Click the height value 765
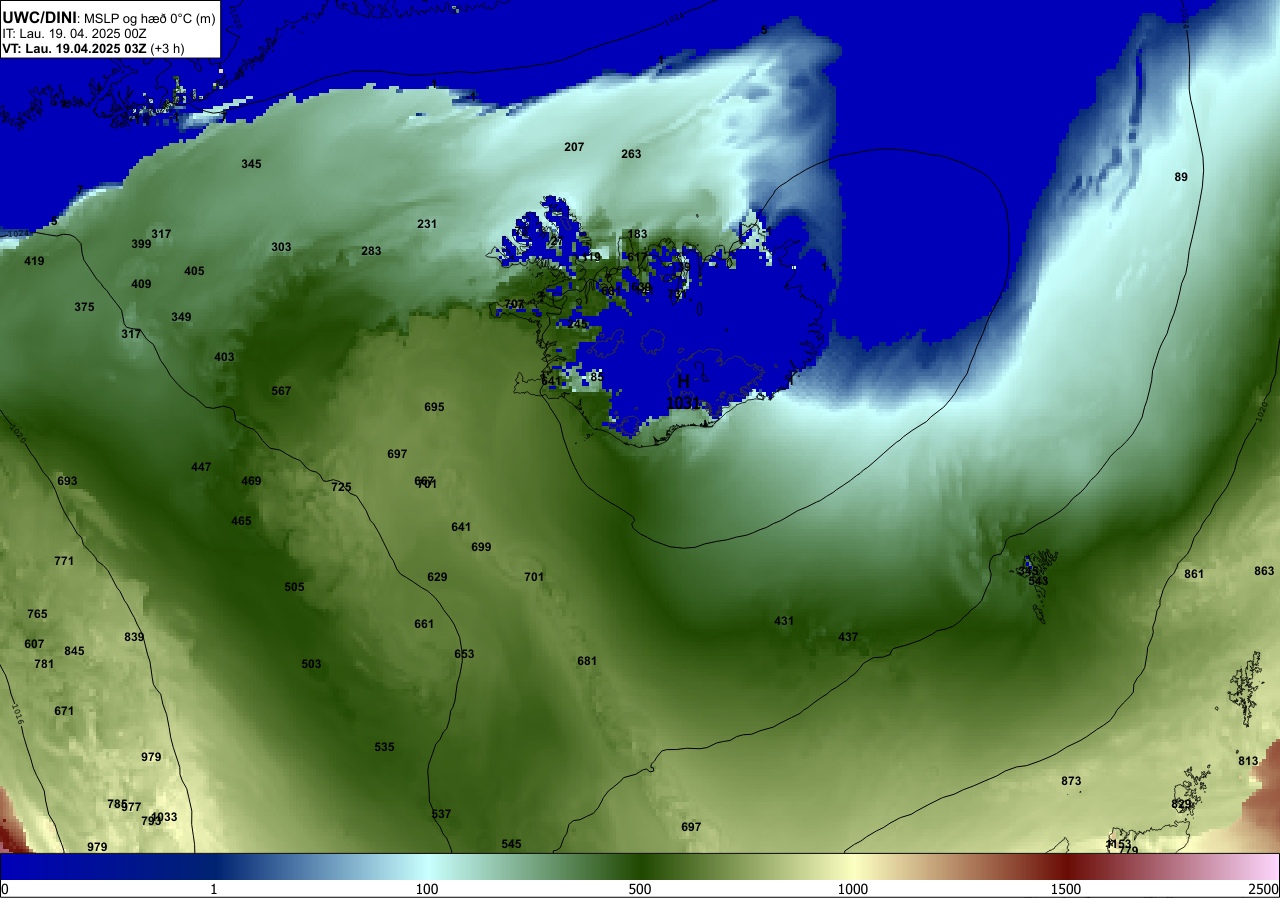This screenshot has height=898, width=1280. point(37,614)
